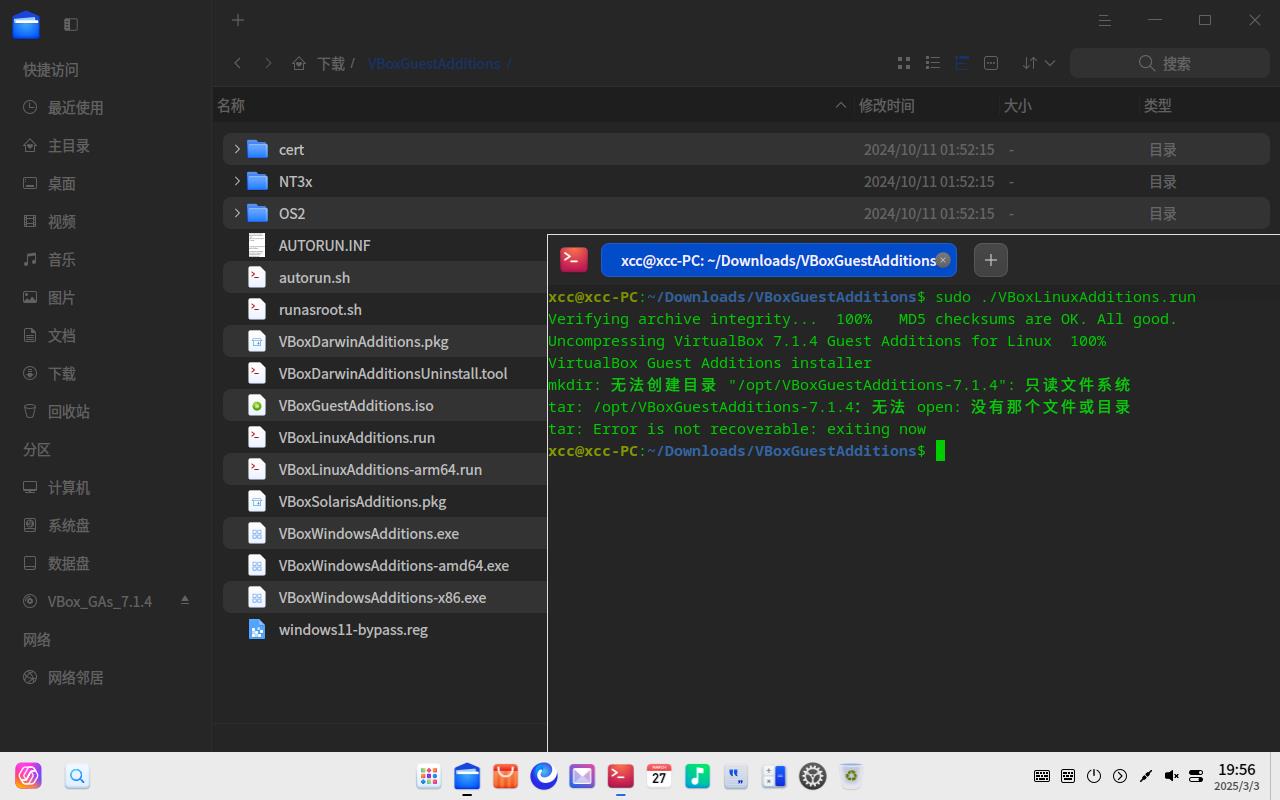The height and width of the screenshot is (800, 1280).
Task: Add a new terminal tab
Action: (990, 260)
